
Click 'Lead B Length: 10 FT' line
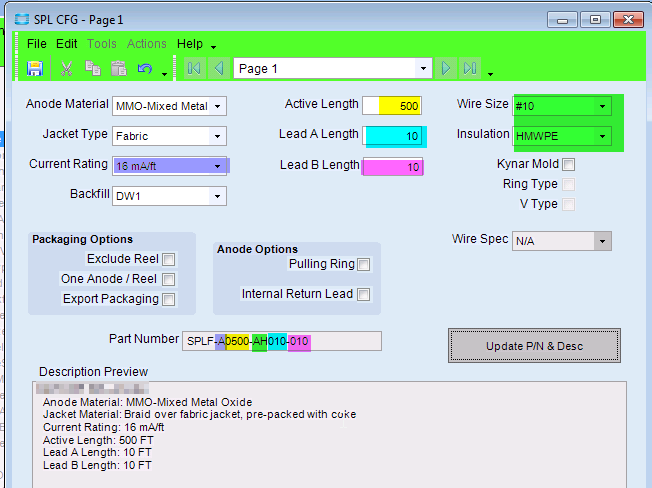click(x=97, y=465)
